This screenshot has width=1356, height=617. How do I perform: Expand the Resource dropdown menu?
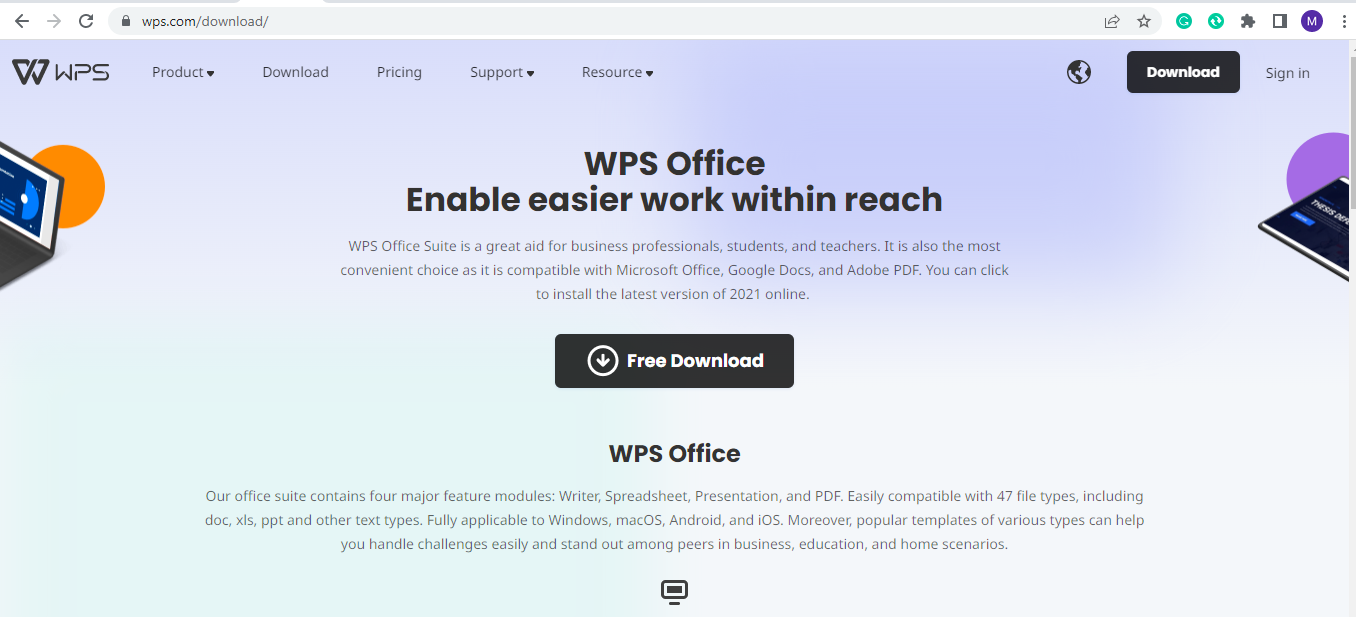[x=618, y=72]
